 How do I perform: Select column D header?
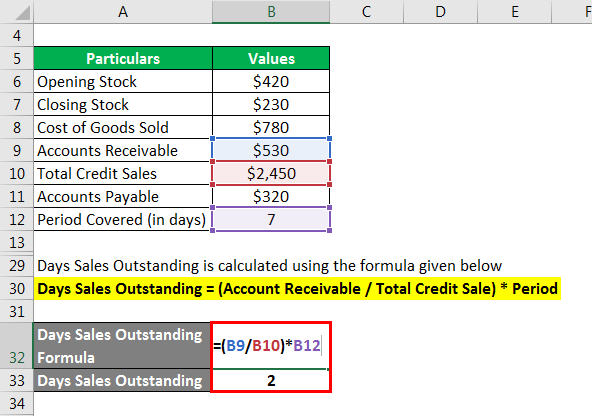point(440,12)
